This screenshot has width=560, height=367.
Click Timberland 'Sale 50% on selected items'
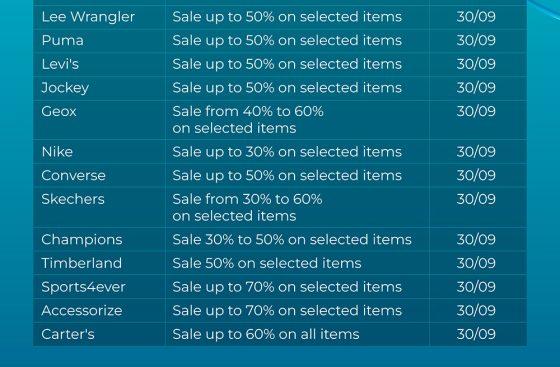267,263
